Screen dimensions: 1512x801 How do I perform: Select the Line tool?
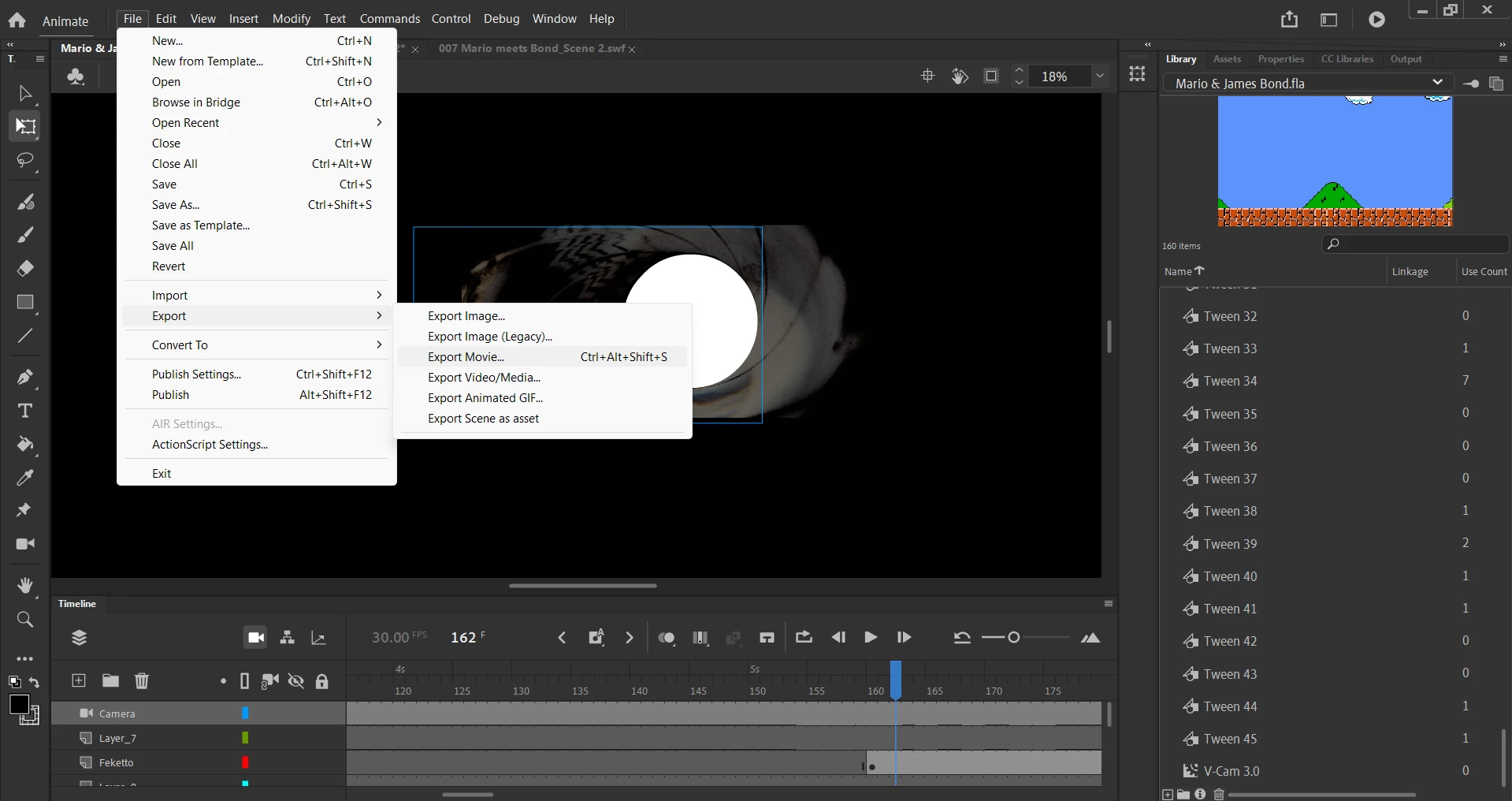(x=25, y=336)
